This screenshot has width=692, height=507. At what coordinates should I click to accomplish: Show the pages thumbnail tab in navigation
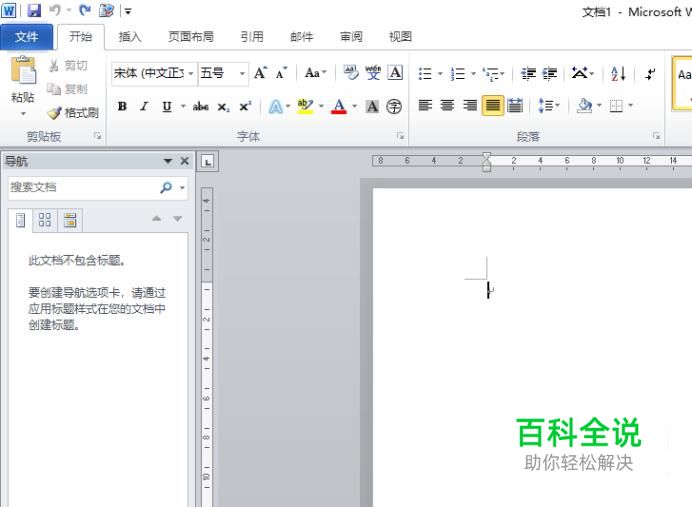tap(45, 220)
